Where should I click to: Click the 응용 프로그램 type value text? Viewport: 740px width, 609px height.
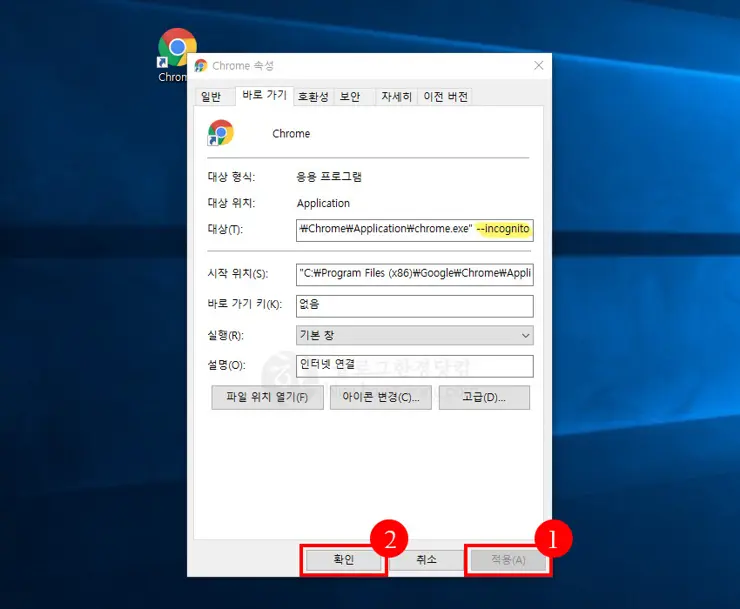point(329,177)
